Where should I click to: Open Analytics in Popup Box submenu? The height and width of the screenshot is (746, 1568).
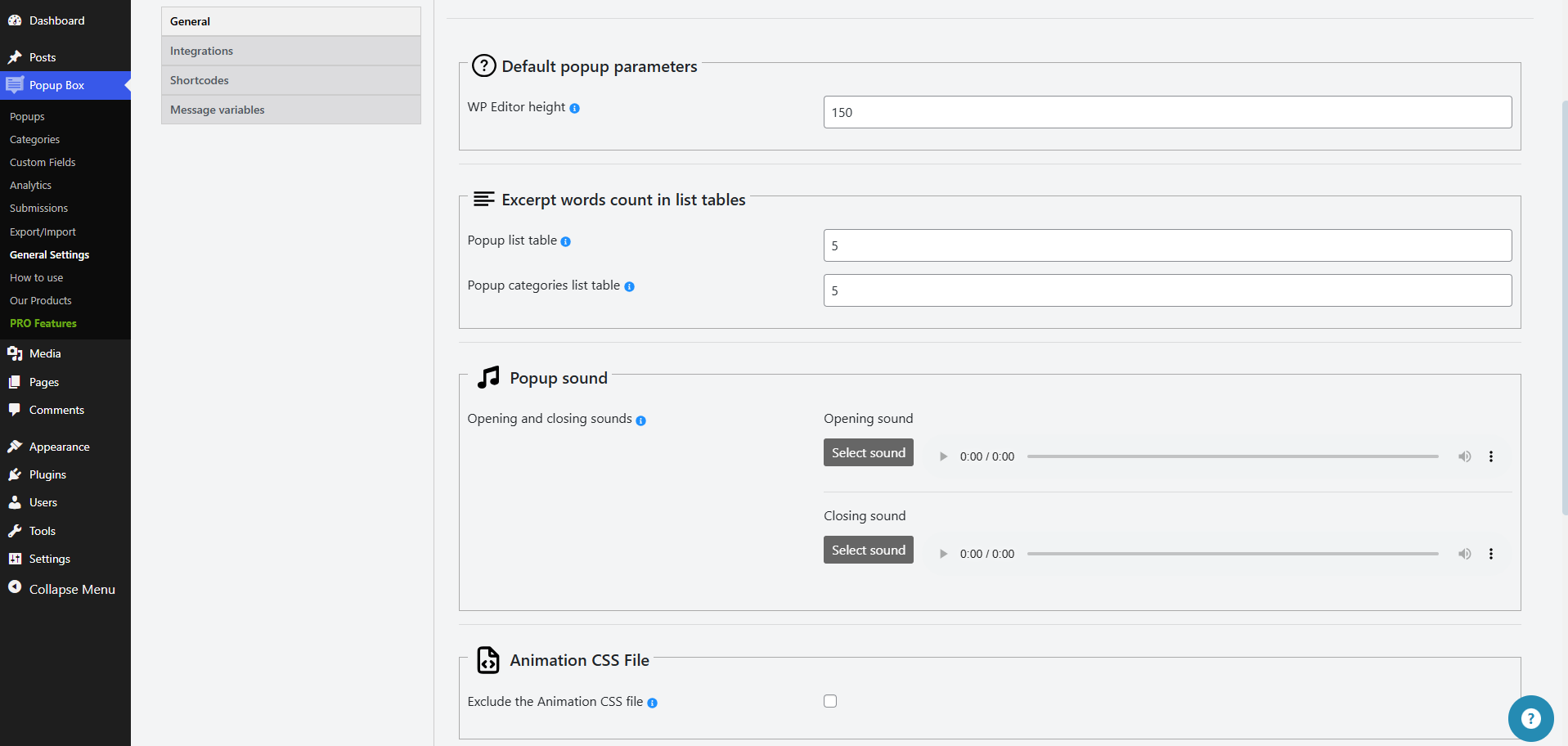[x=30, y=186]
